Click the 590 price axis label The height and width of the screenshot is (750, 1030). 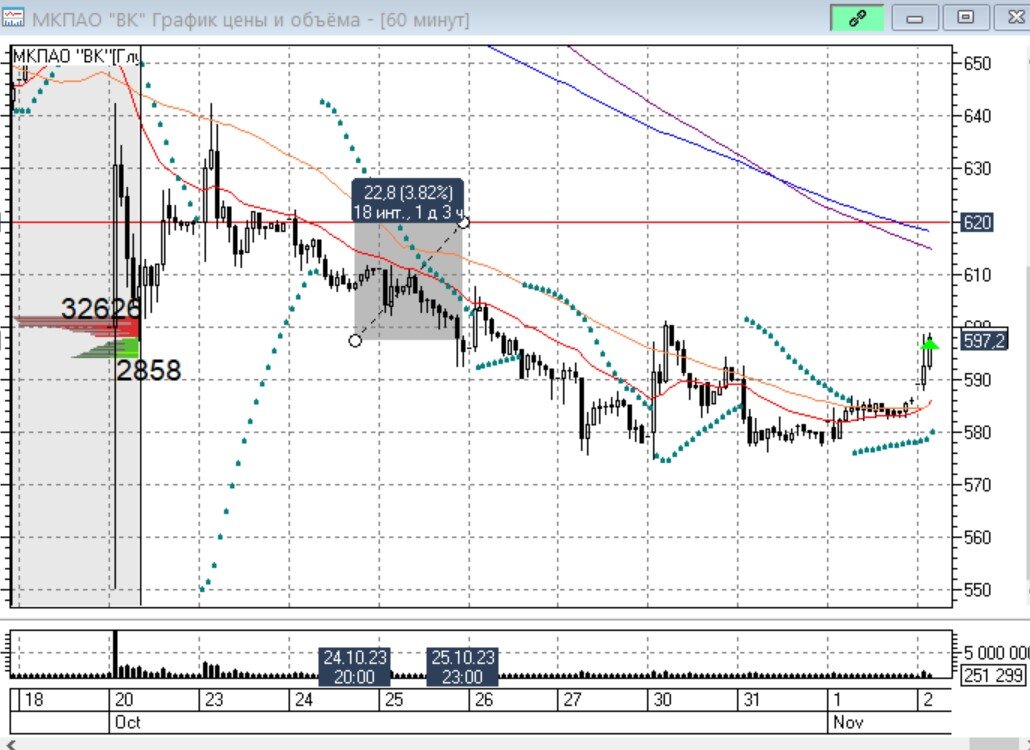pyautogui.click(x=977, y=380)
